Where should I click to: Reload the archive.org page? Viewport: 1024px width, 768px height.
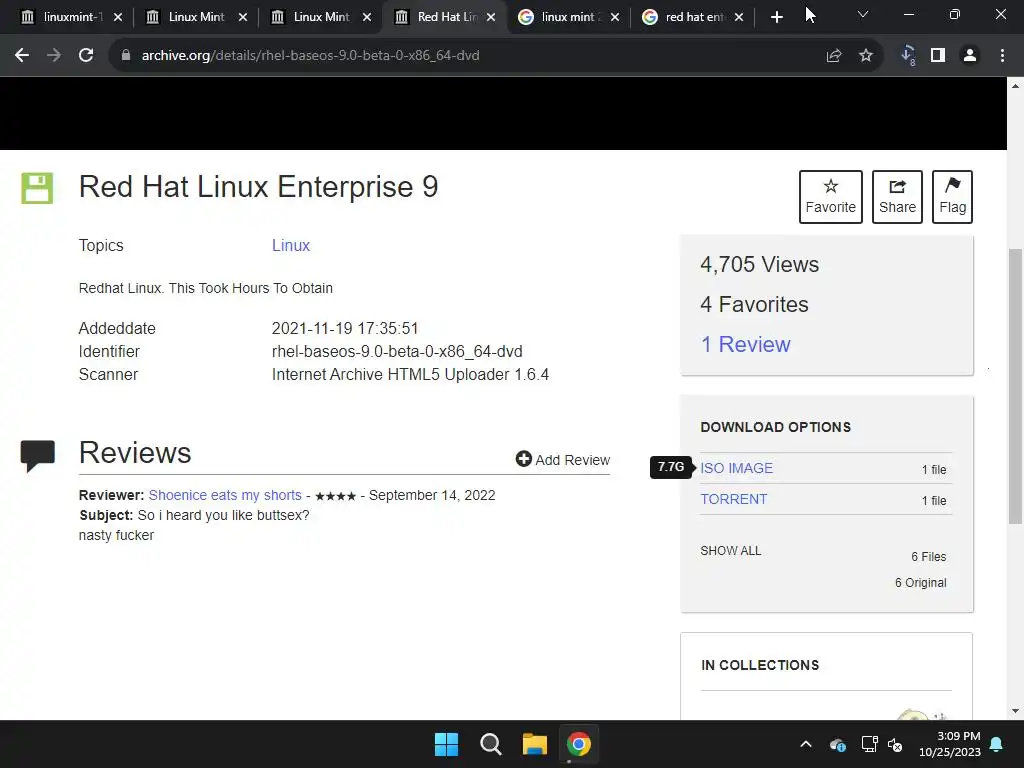[86, 56]
